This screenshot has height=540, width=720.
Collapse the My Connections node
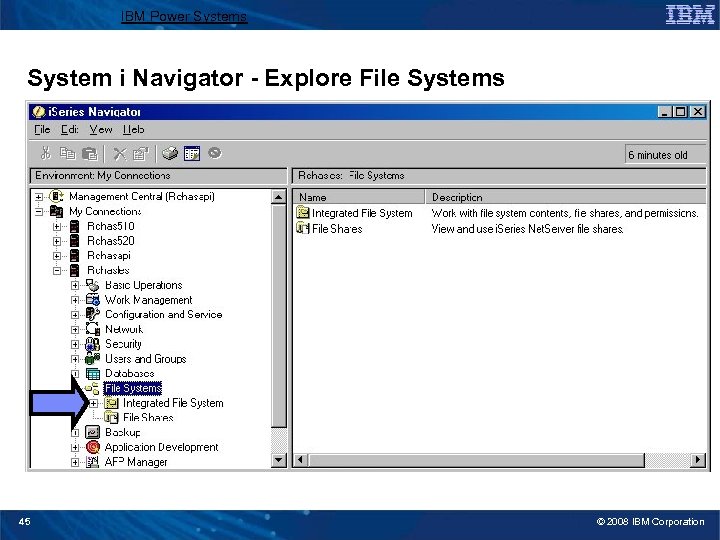39,212
